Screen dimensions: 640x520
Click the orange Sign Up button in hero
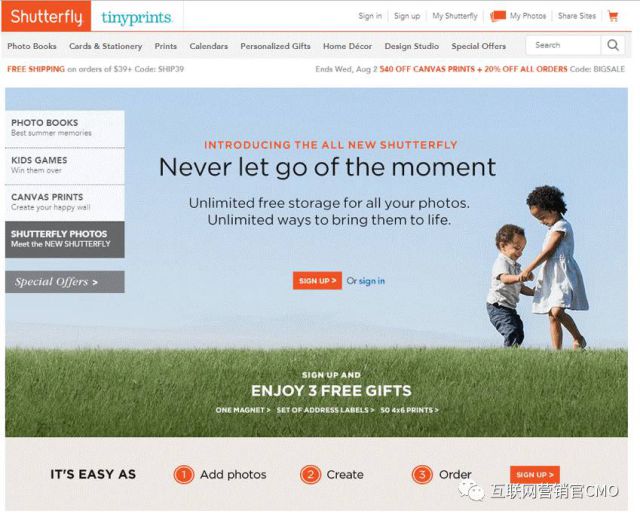(317, 281)
